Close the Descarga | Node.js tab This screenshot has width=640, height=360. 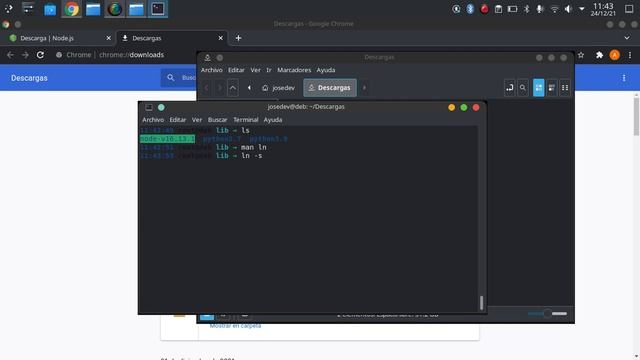pos(108,38)
